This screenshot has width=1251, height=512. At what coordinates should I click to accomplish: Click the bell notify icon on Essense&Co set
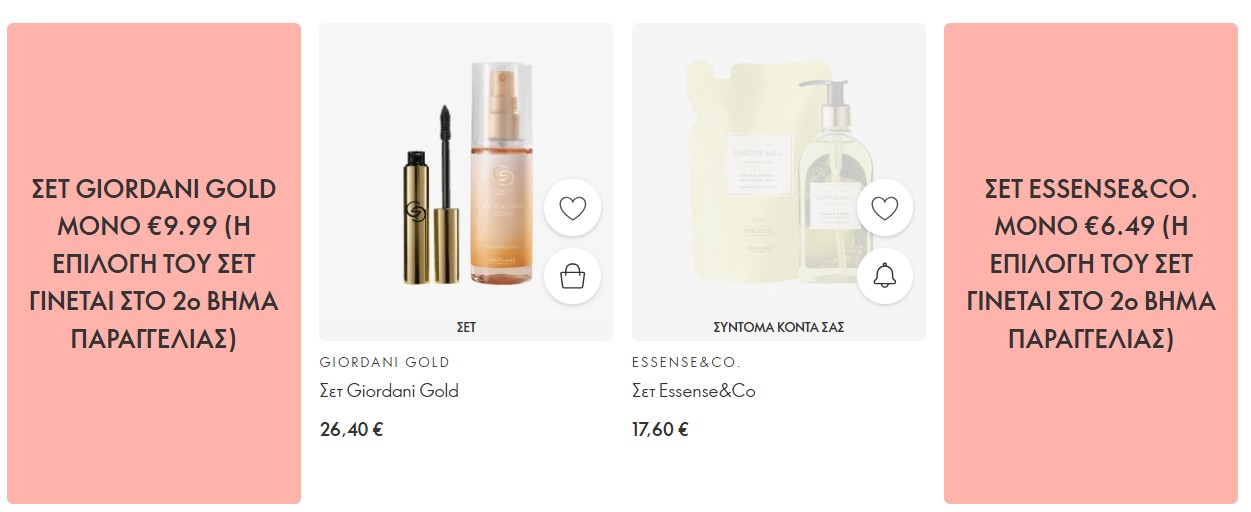click(885, 276)
